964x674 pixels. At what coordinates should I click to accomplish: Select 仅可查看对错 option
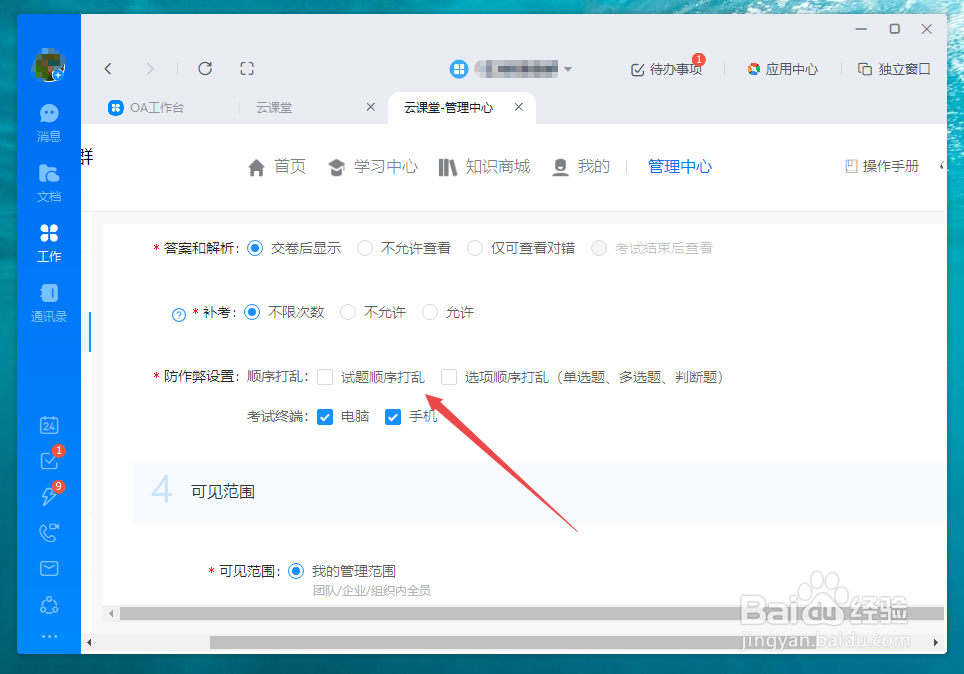[x=475, y=248]
